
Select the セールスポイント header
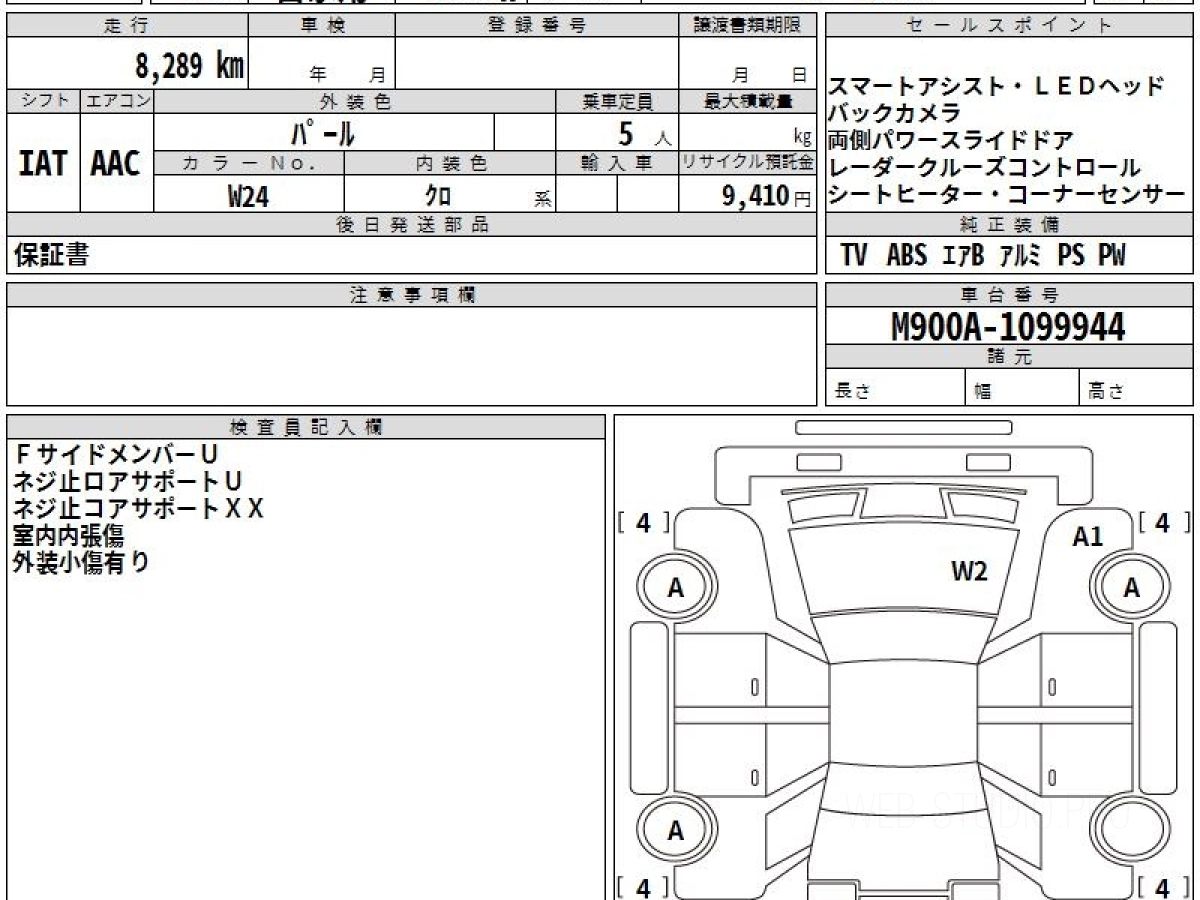1009,26
